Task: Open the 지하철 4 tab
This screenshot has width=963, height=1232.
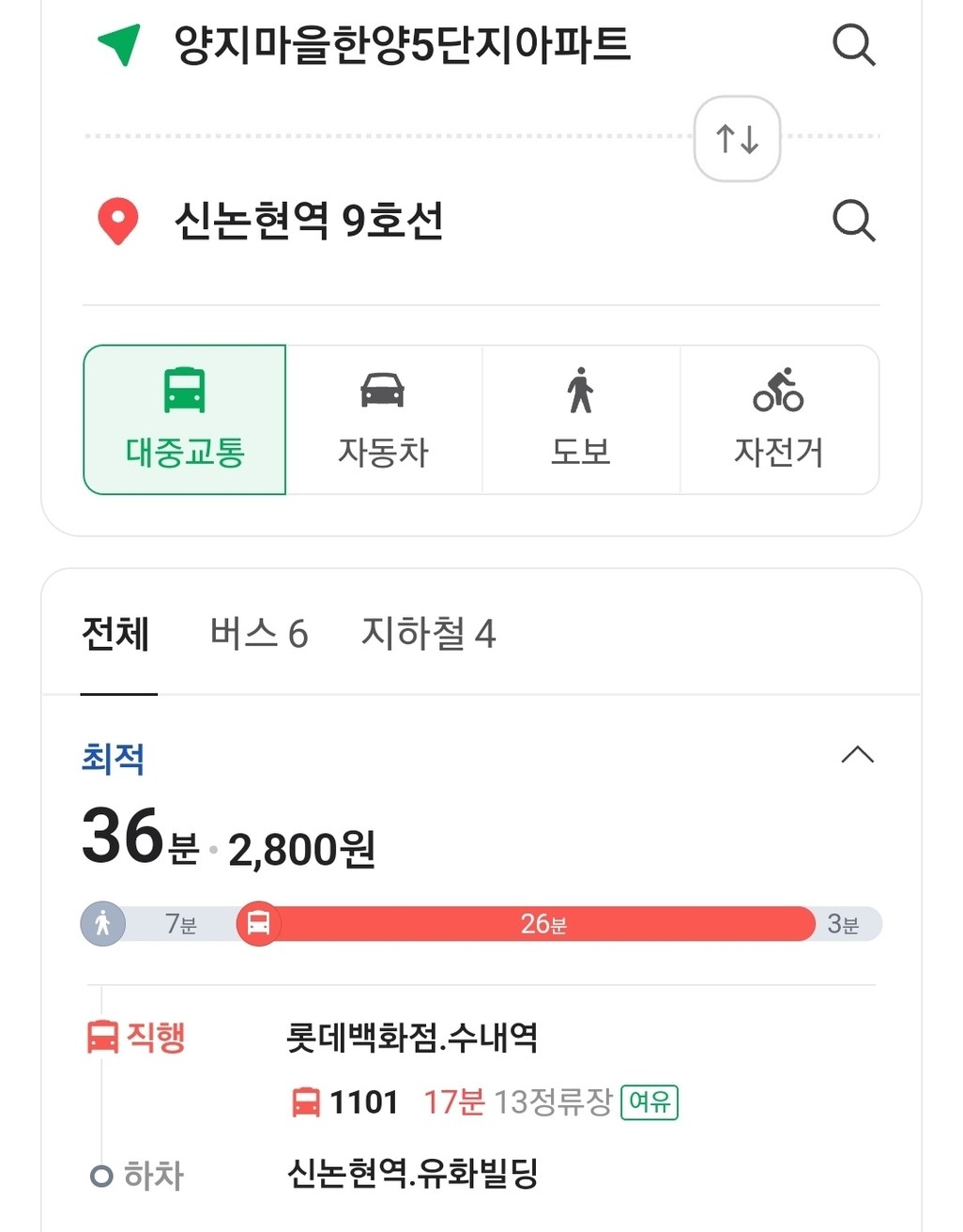Action: coord(429,634)
